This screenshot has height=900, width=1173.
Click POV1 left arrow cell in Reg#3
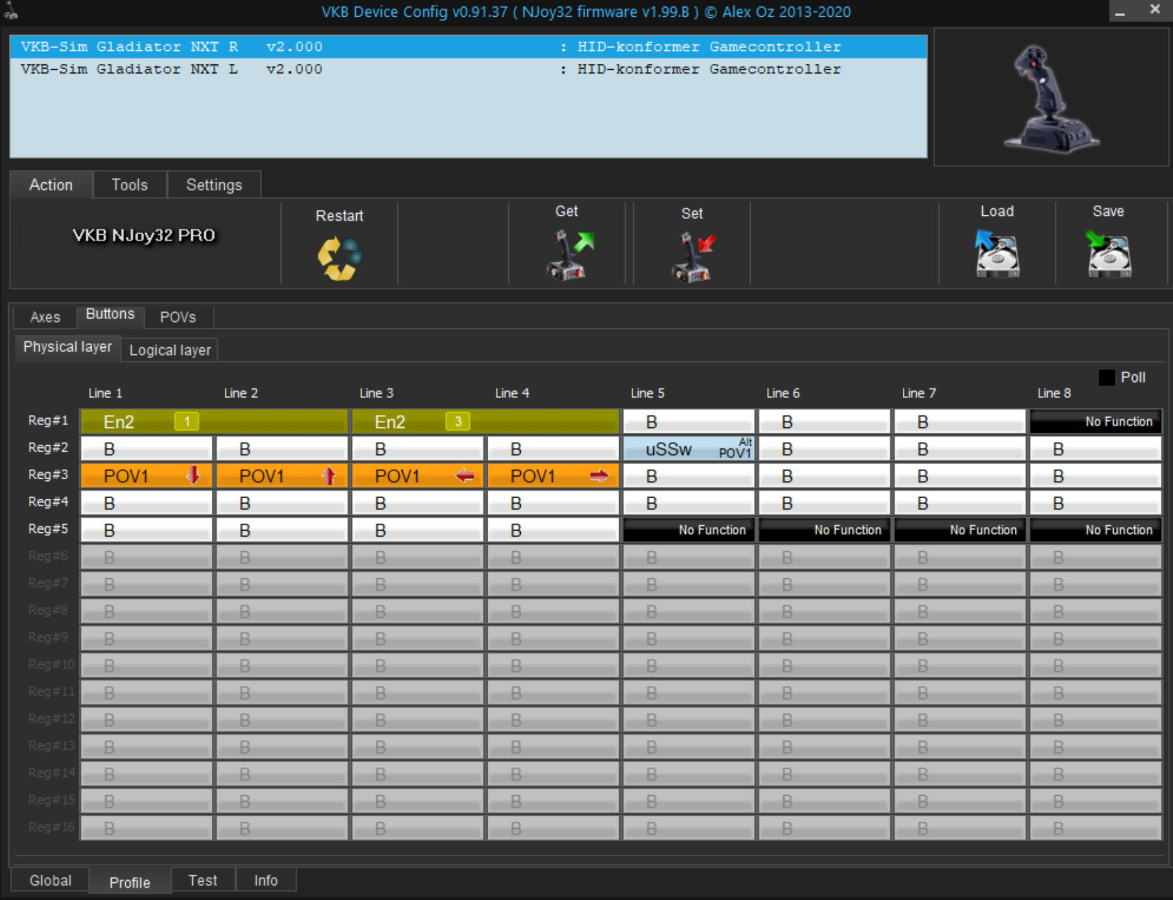point(417,476)
